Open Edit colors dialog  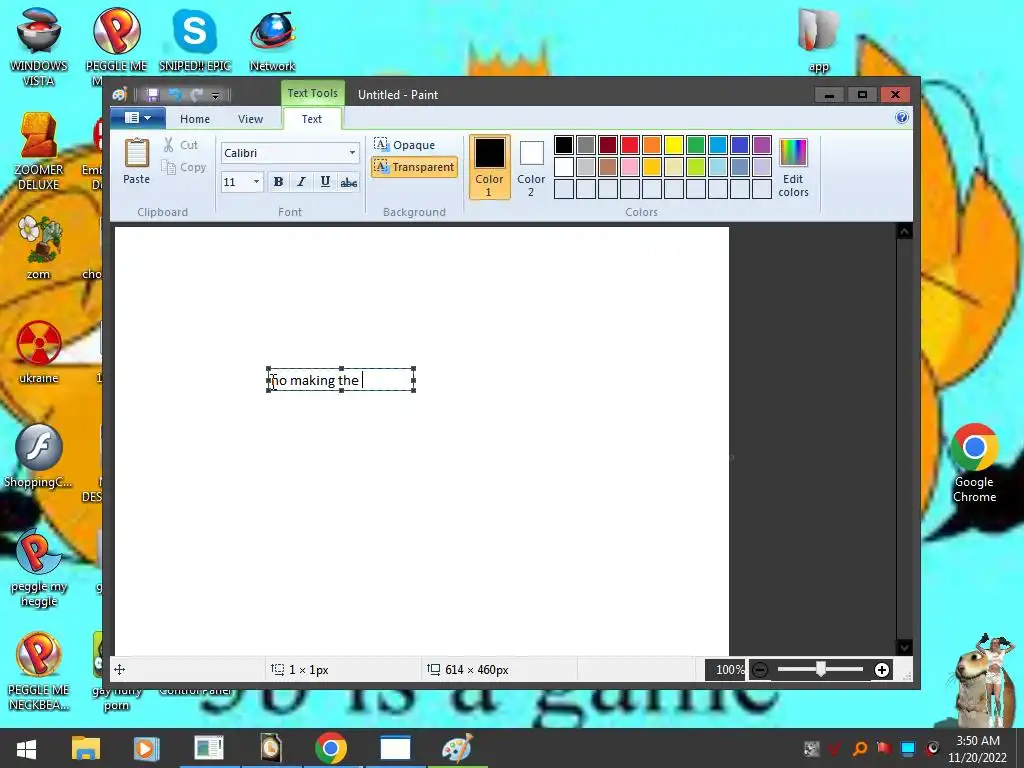(793, 168)
